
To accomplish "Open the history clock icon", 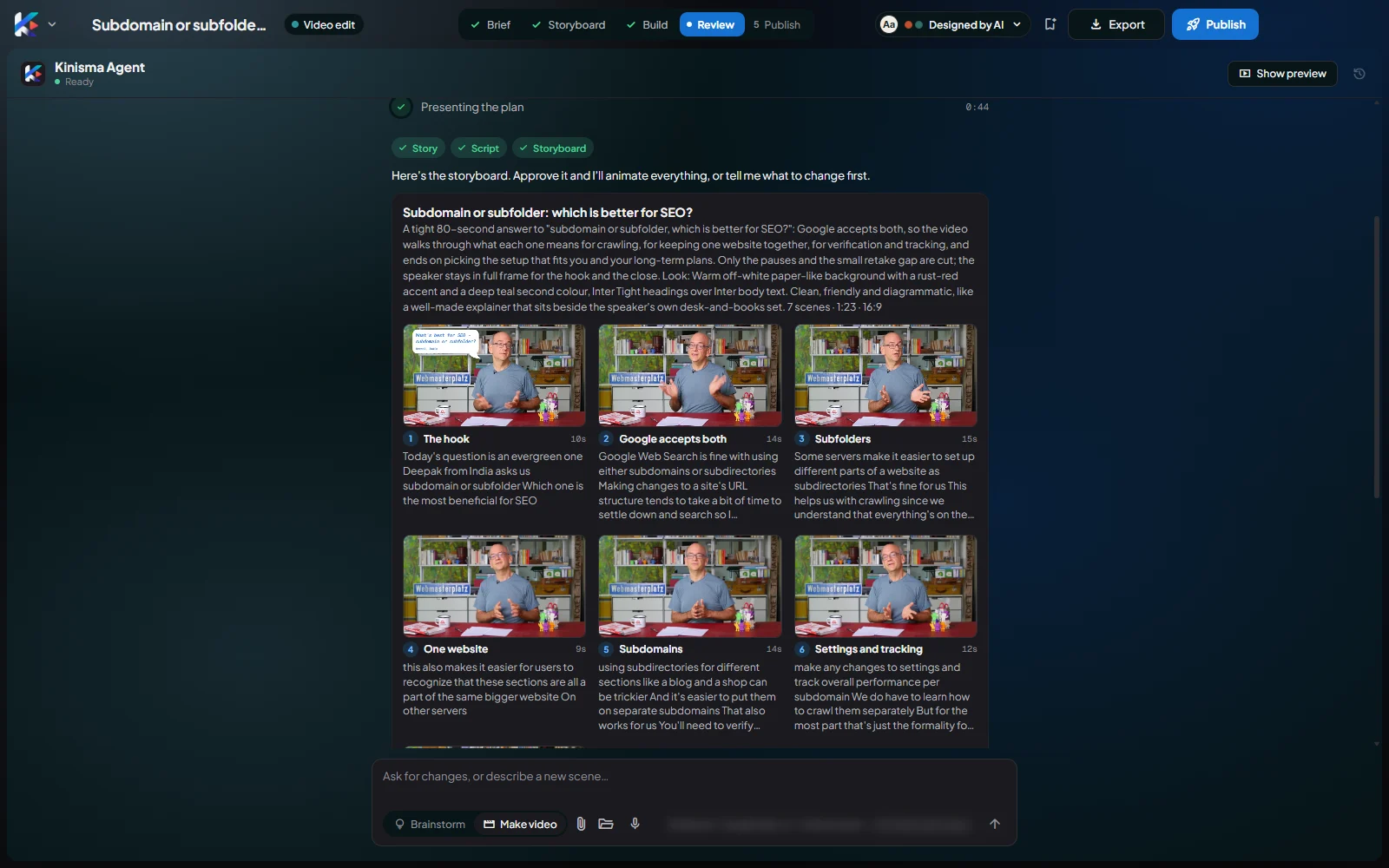I will pos(1359,74).
